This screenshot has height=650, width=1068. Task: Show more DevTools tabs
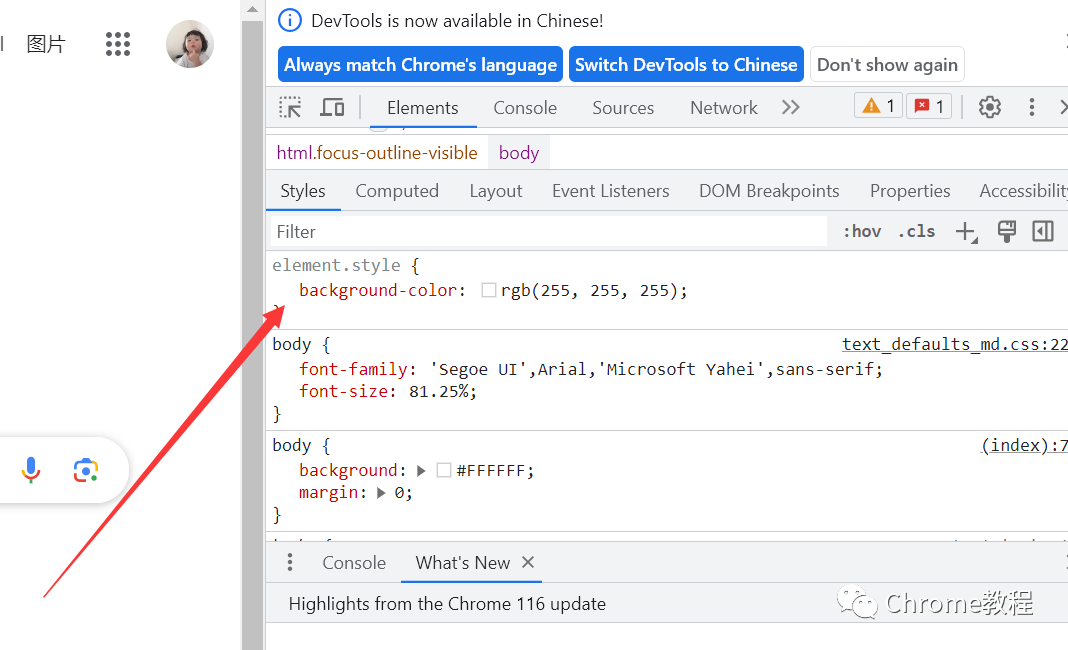click(x=790, y=108)
